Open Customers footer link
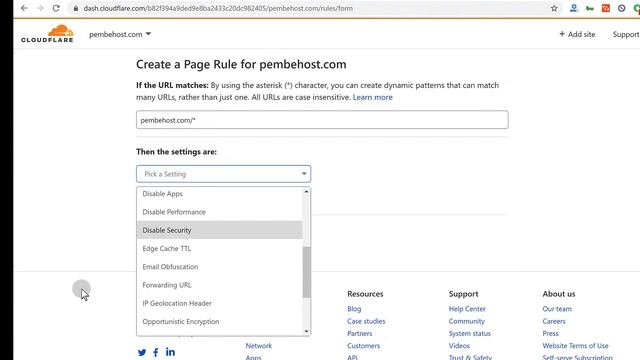This screenshot has height=360, width=640. (x=363, y=346)
